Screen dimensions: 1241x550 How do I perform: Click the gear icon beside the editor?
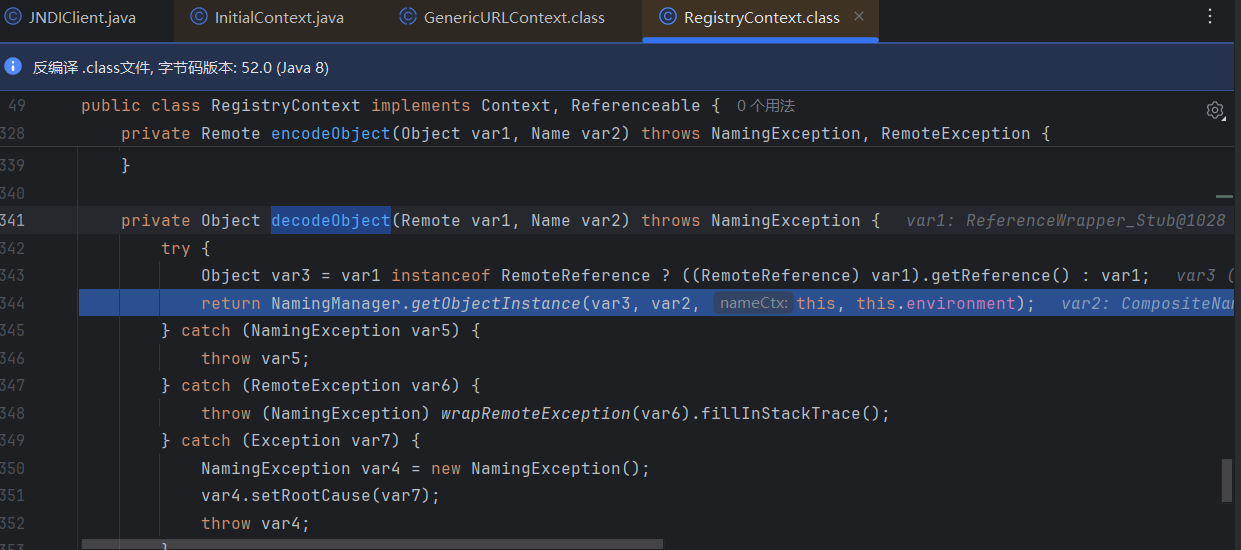pos(1215,110)
